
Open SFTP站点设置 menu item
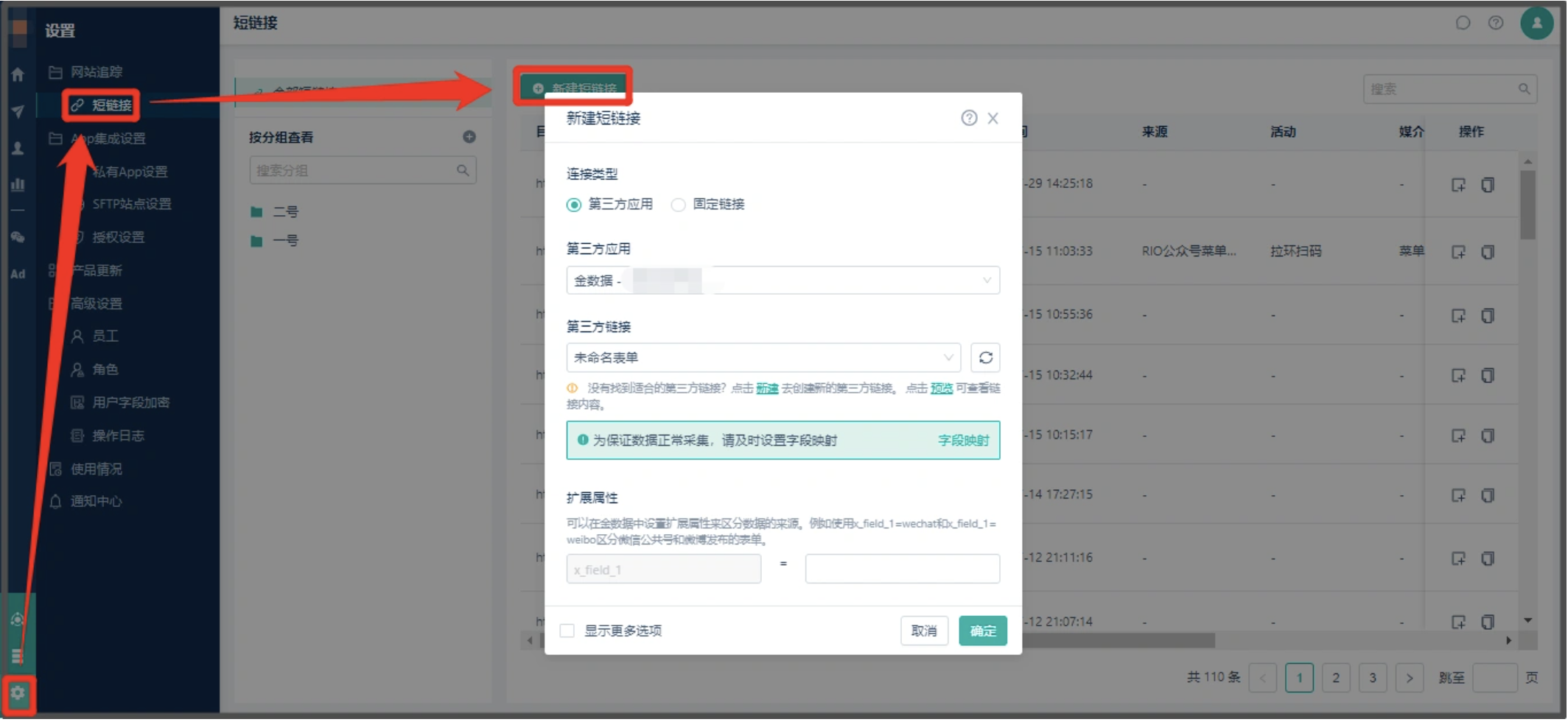(x=131, y=204)
